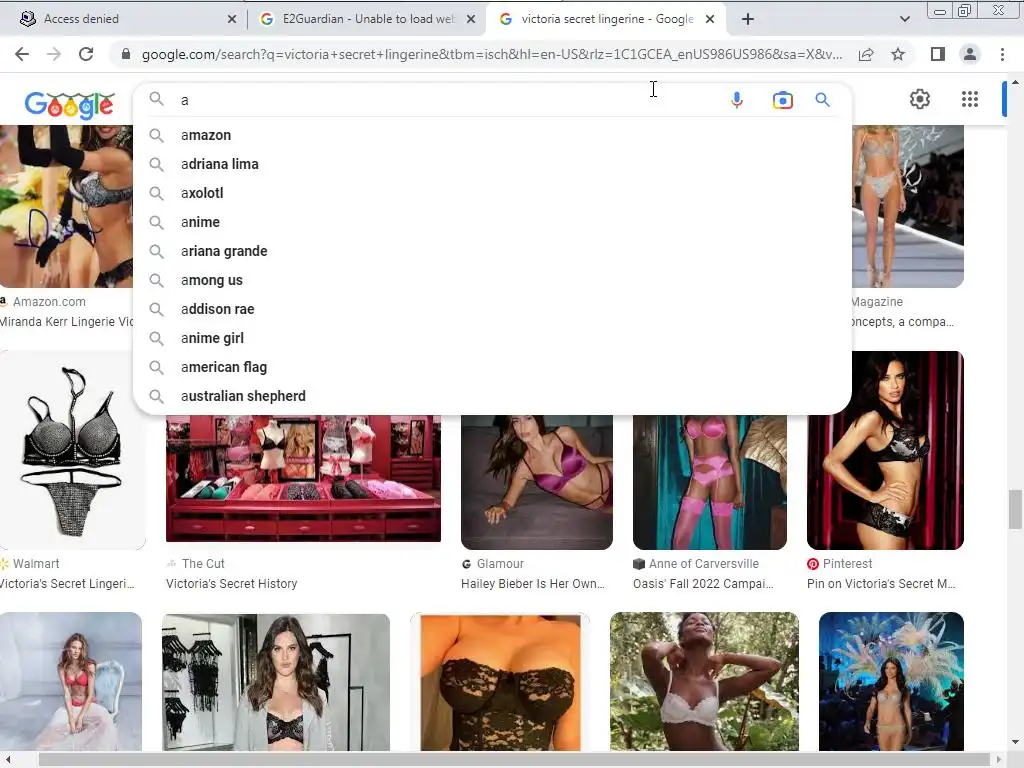Viewport: 1024px width, 768px height.
Task: Choose the 'adriana lima' suggestion
Action: [492, 164]
